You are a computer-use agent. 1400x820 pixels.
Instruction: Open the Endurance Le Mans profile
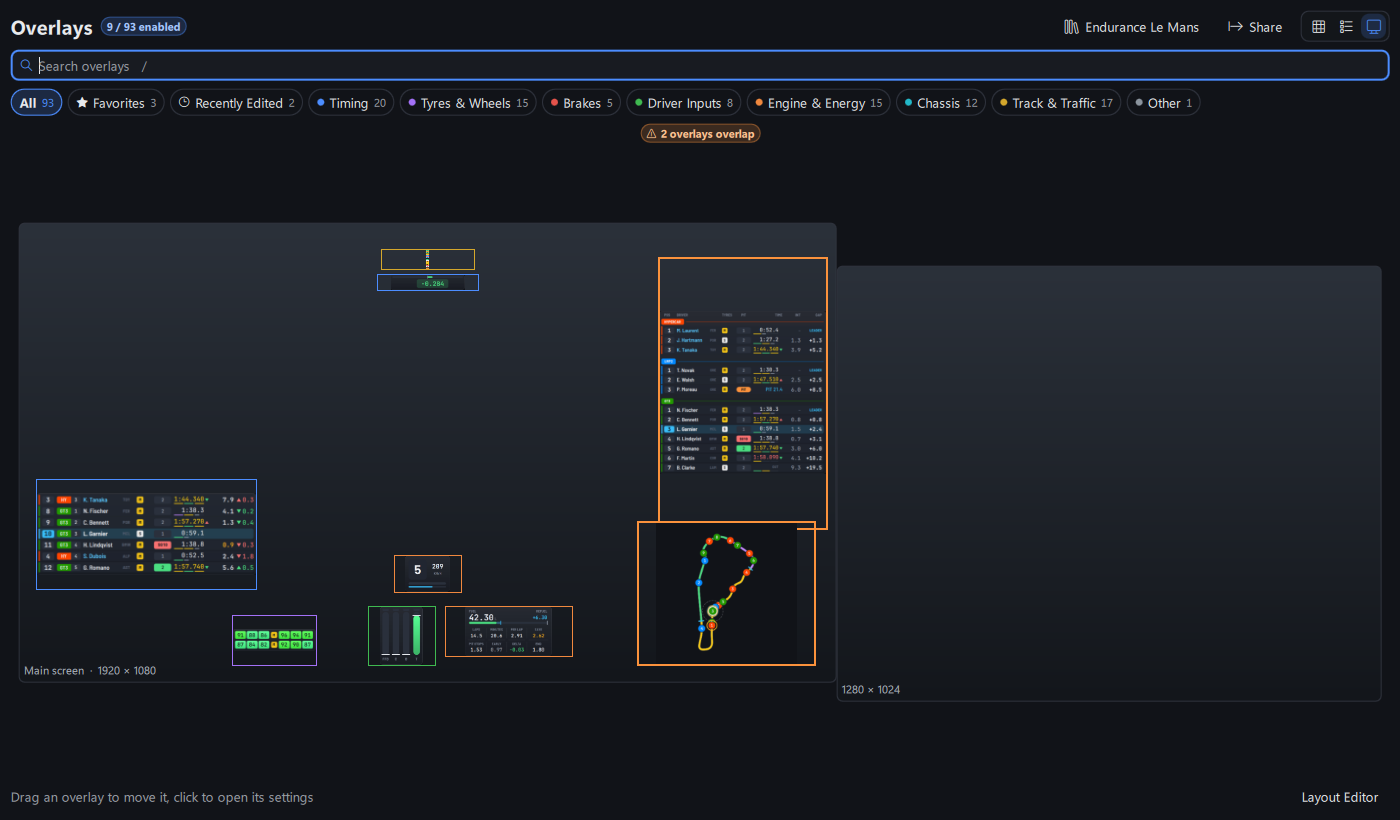(x=1131, y=27)
